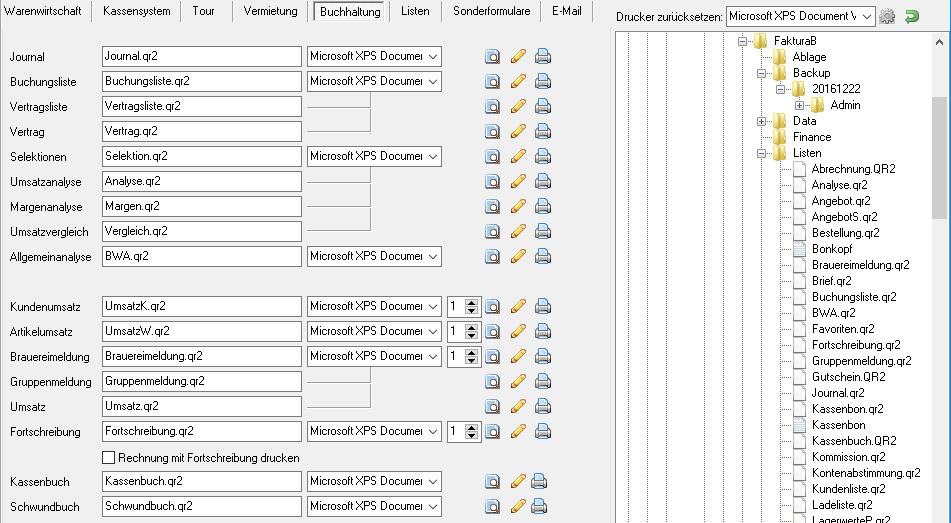This screenshot has height=523, width=951.
Task: Click Journal.qr2 filename field
Action: click(202, 56)
